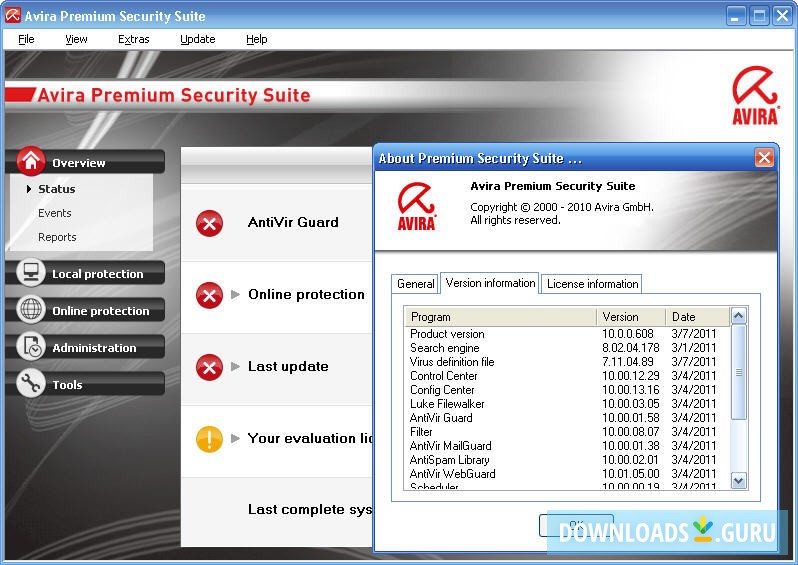798x565 pixels.
Task: Switch to the License information tab
Action: pyautogui.click(x=592, y=284)
